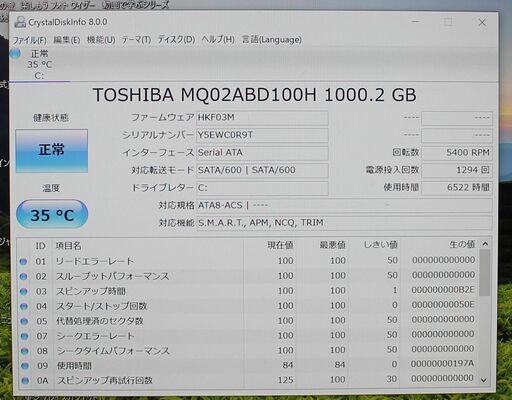Click the firmware field HKF03M
512x400 pixels.
(262, 118)
